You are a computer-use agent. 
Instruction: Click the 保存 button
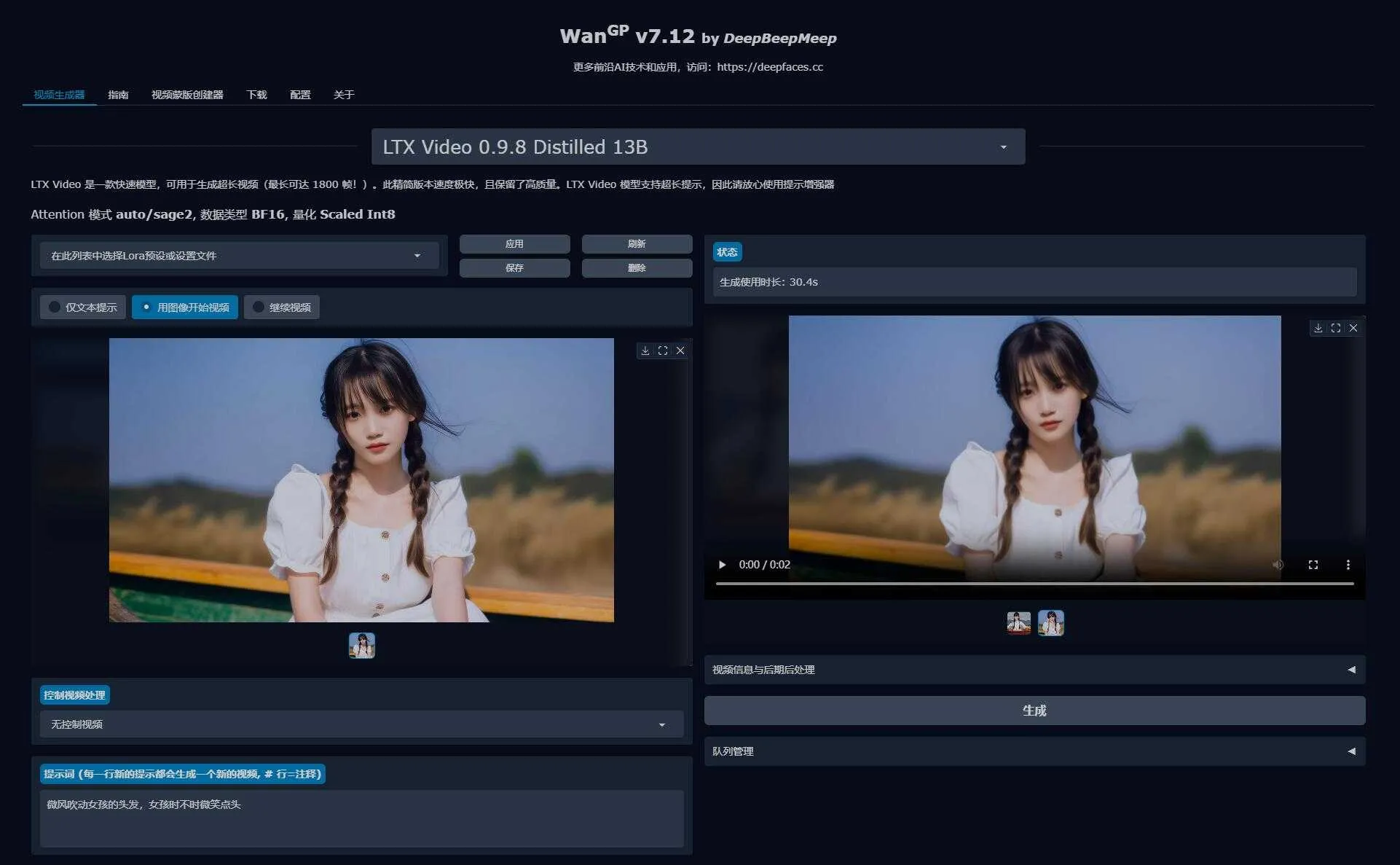click(x=514, y=268)
